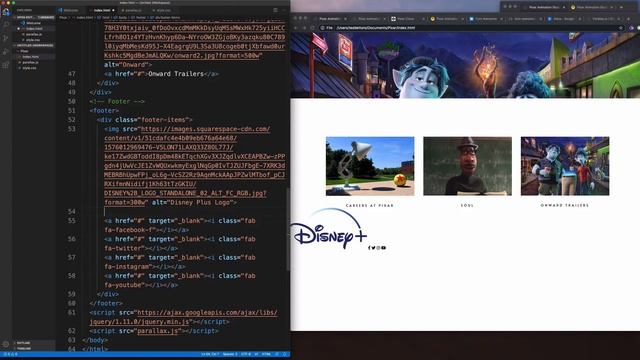Image resolution: width=640 pixels, height=360 pixels.
Task: Open Extensions view in activity bar
Action: pyautogui.click(x=6, y=65)
